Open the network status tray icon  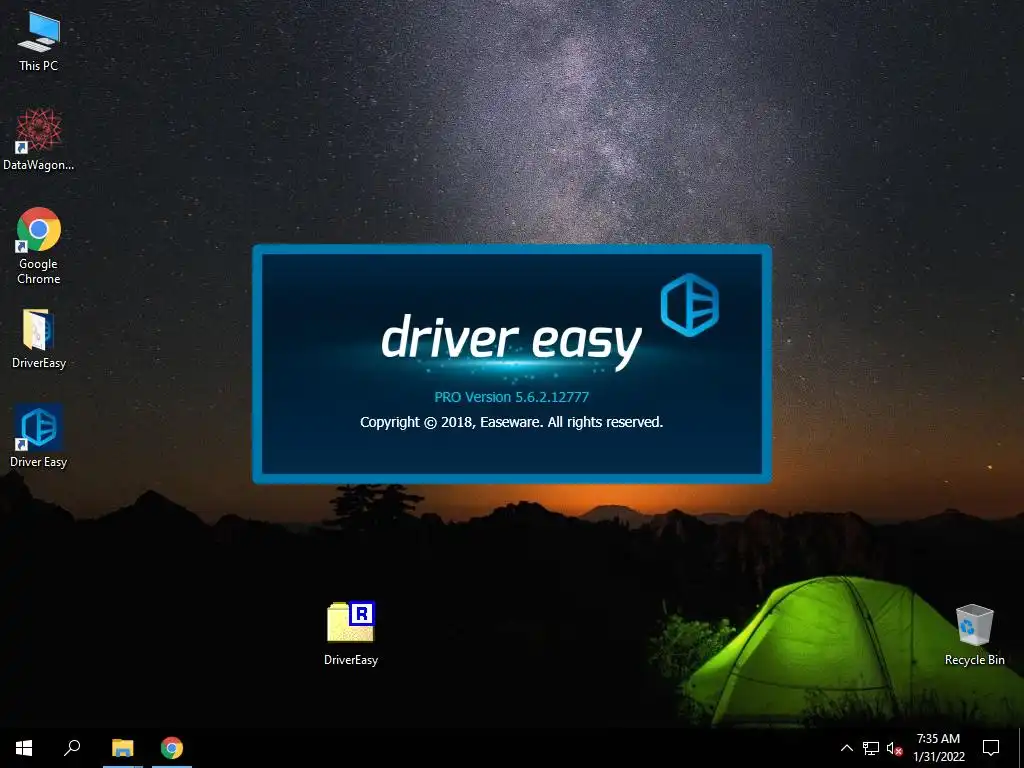point(871,748)
